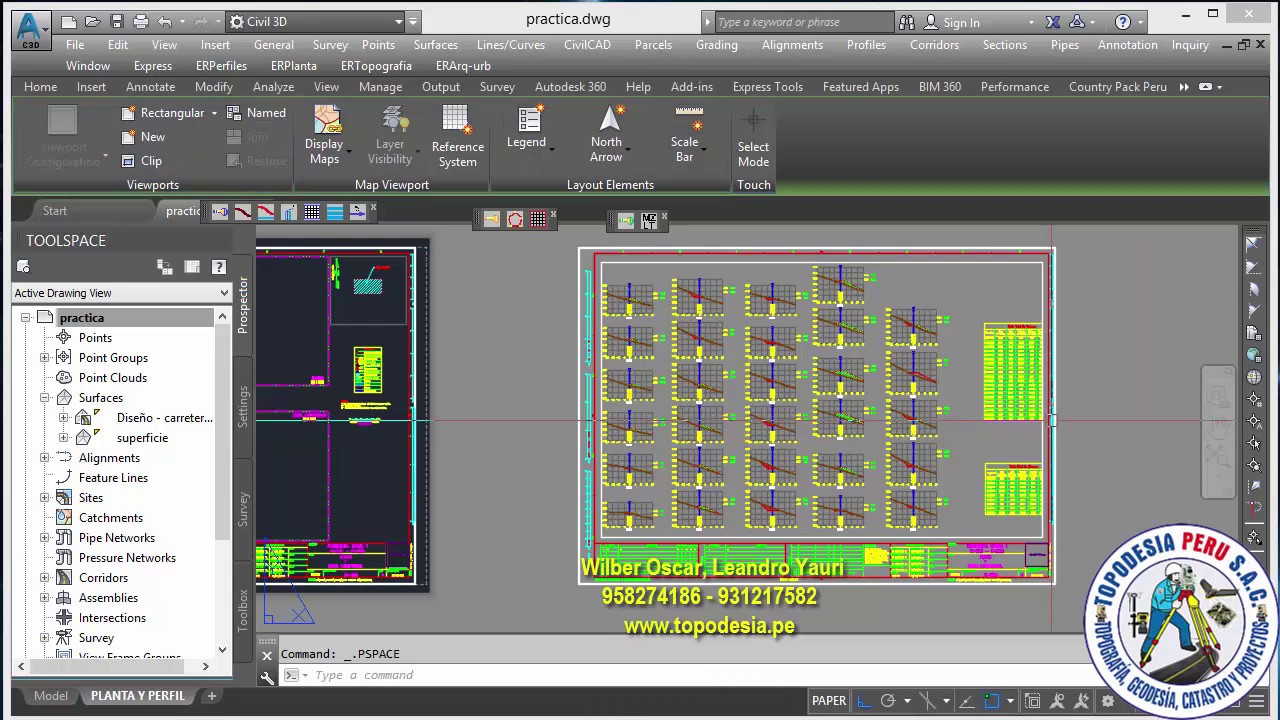The height and width of the screenshot is (720, 1280).
Task: Close the command line with X button
Action: tap(267, 655)
